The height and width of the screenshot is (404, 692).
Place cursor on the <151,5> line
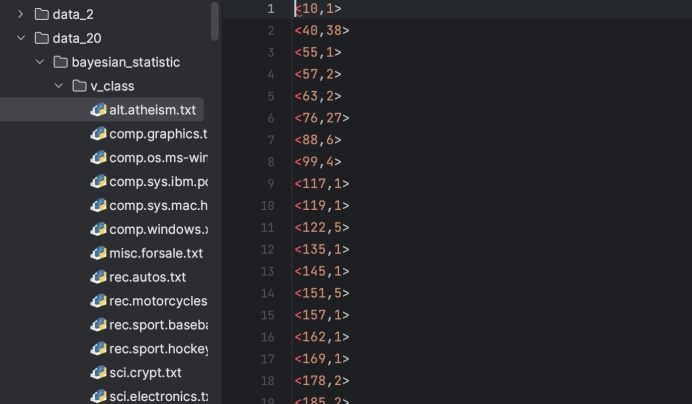pyautogui.click(x=321, y=293)
